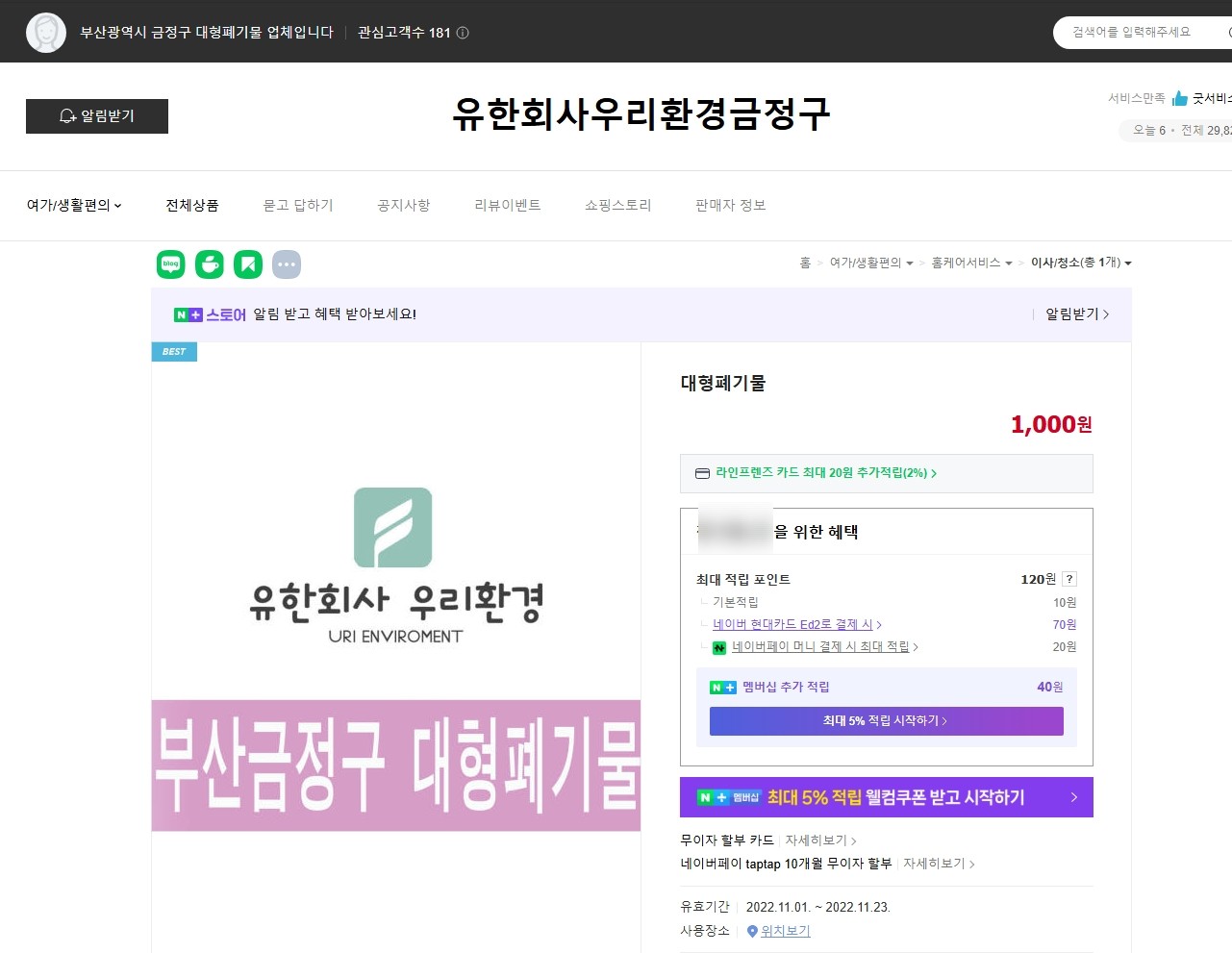Image resolution: width=1232 pixels, height=953 pixels.
Task: Open the 리뷰이벤트 menu tab
Action: click(508, 205)
